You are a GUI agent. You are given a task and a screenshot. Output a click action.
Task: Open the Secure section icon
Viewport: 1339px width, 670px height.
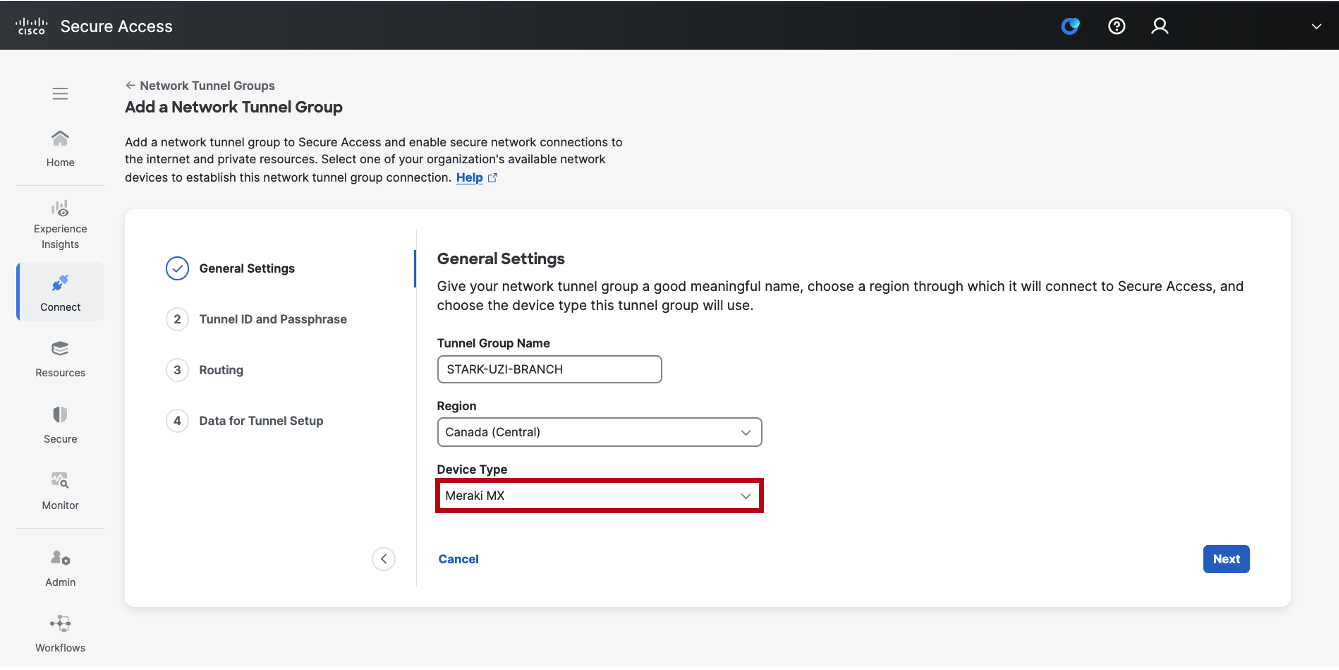coord(60,422)
